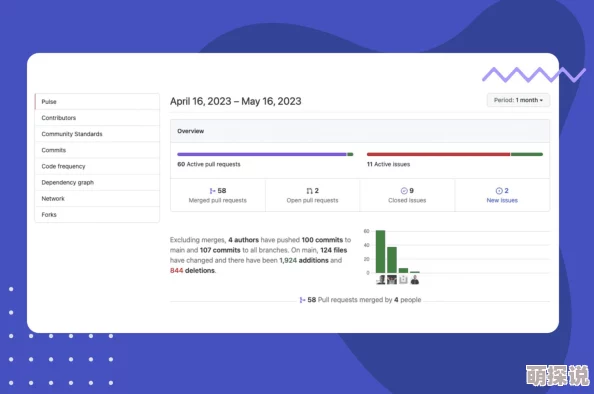Click the third contributor avatar under the chart
The width and height of the screenshot is (594, 394).
click(x=403, y=280)
